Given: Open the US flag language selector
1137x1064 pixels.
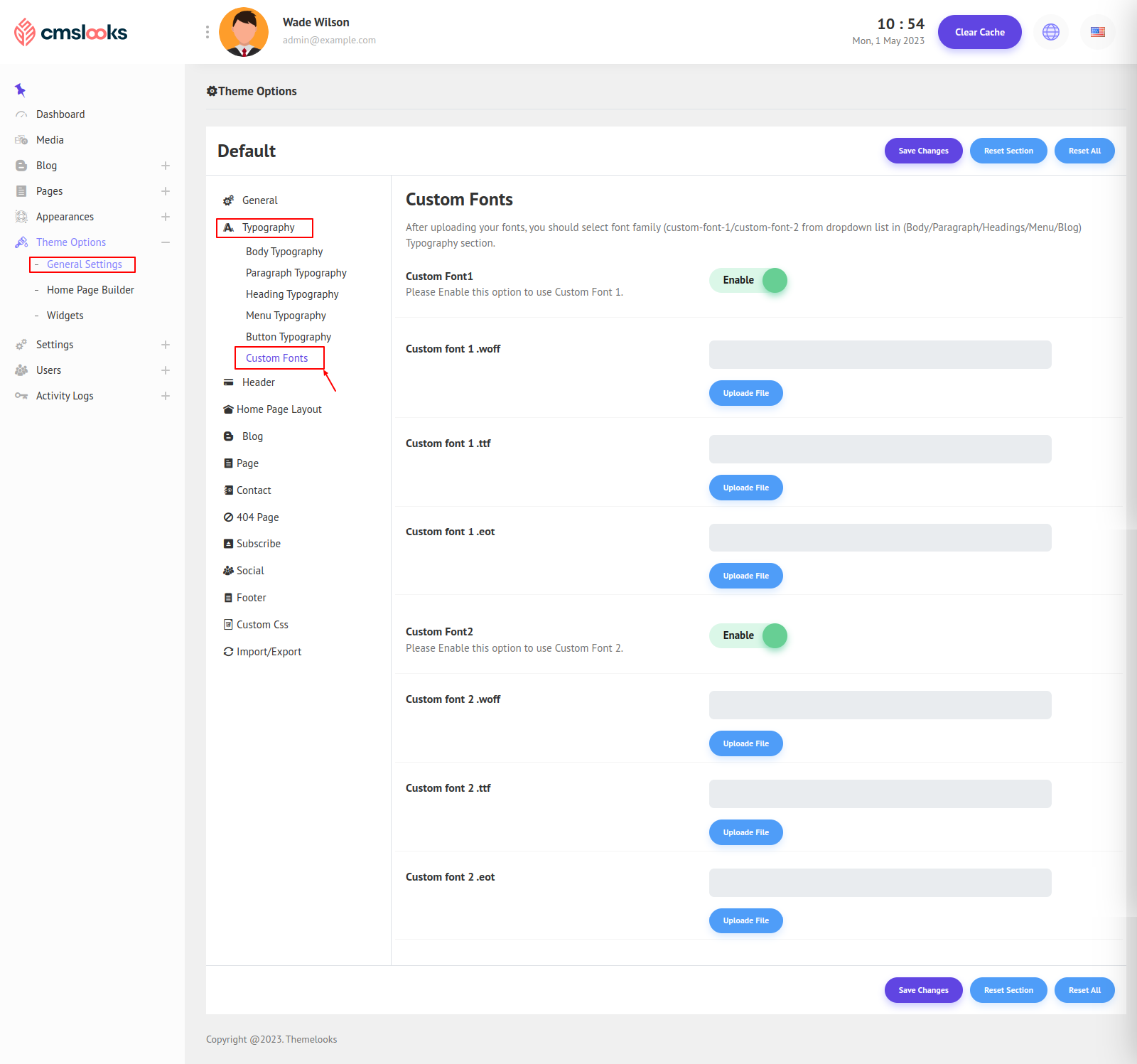Looking at the screenshot, I should click(1097, 32).
